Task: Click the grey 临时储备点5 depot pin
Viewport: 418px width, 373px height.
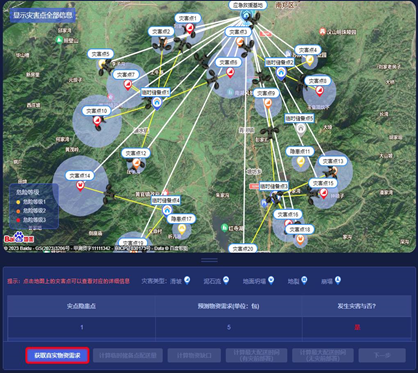Action: point(301,129)
